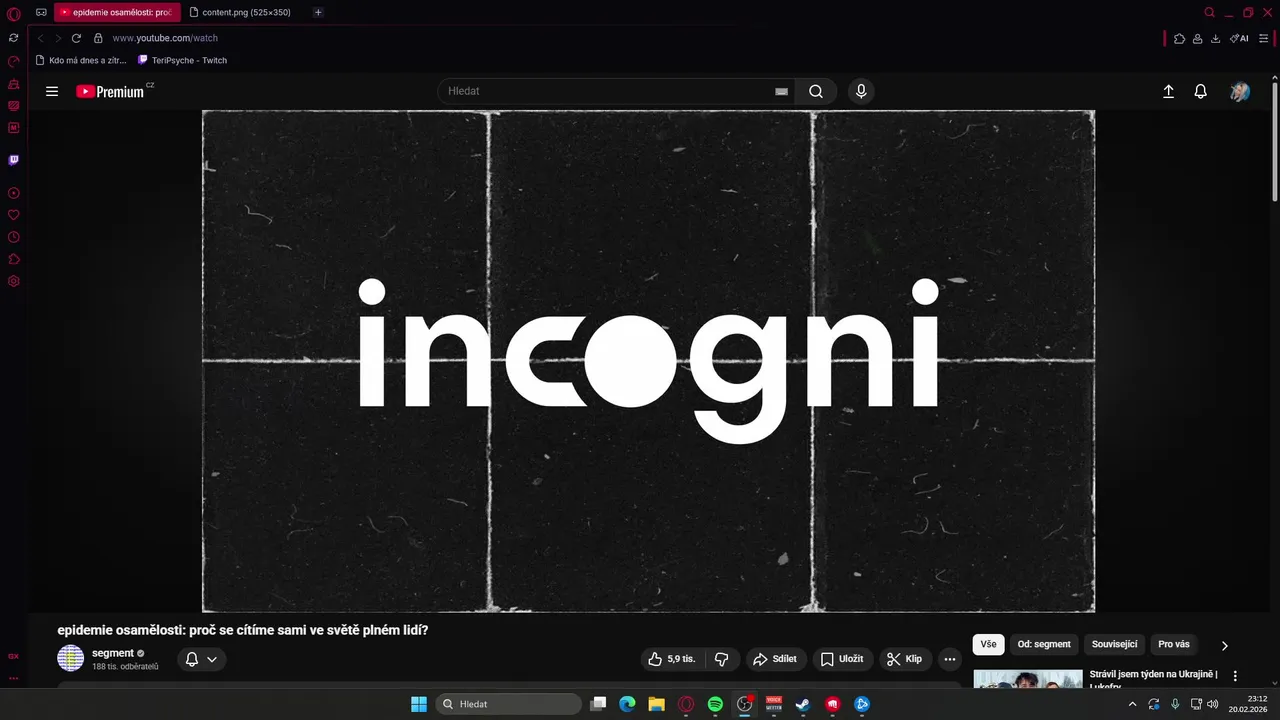
Task: Select the Vše filter chip
Action: pos(988,644)
